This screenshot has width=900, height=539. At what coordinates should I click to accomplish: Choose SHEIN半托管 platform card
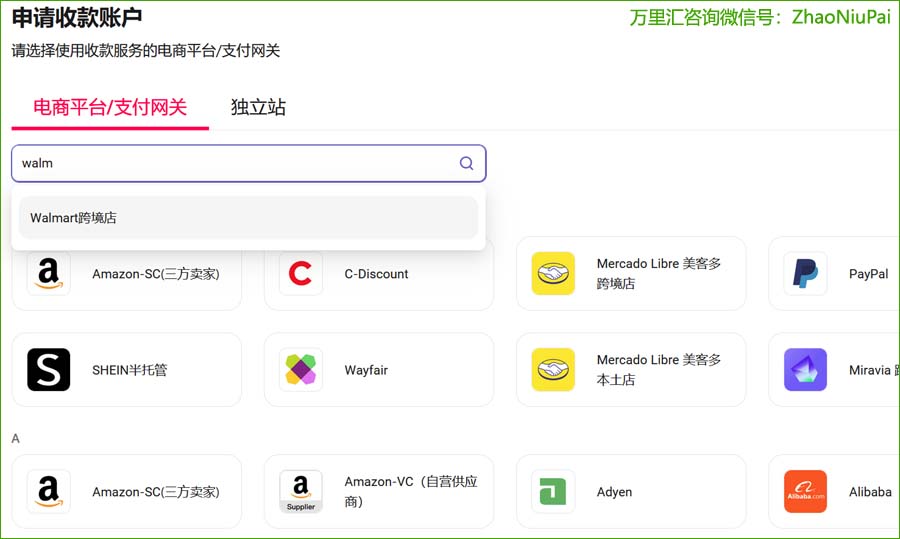click(126, 370)
